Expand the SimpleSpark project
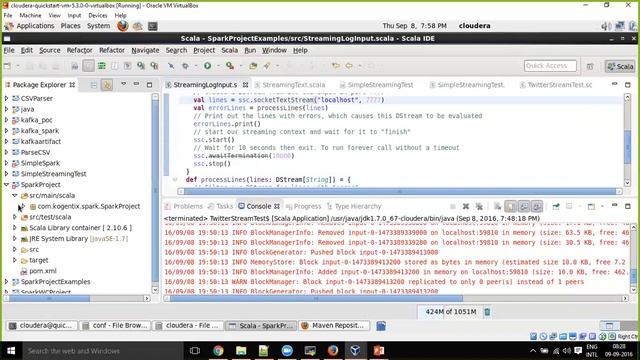The image size is (640, 360). point(6,163)
